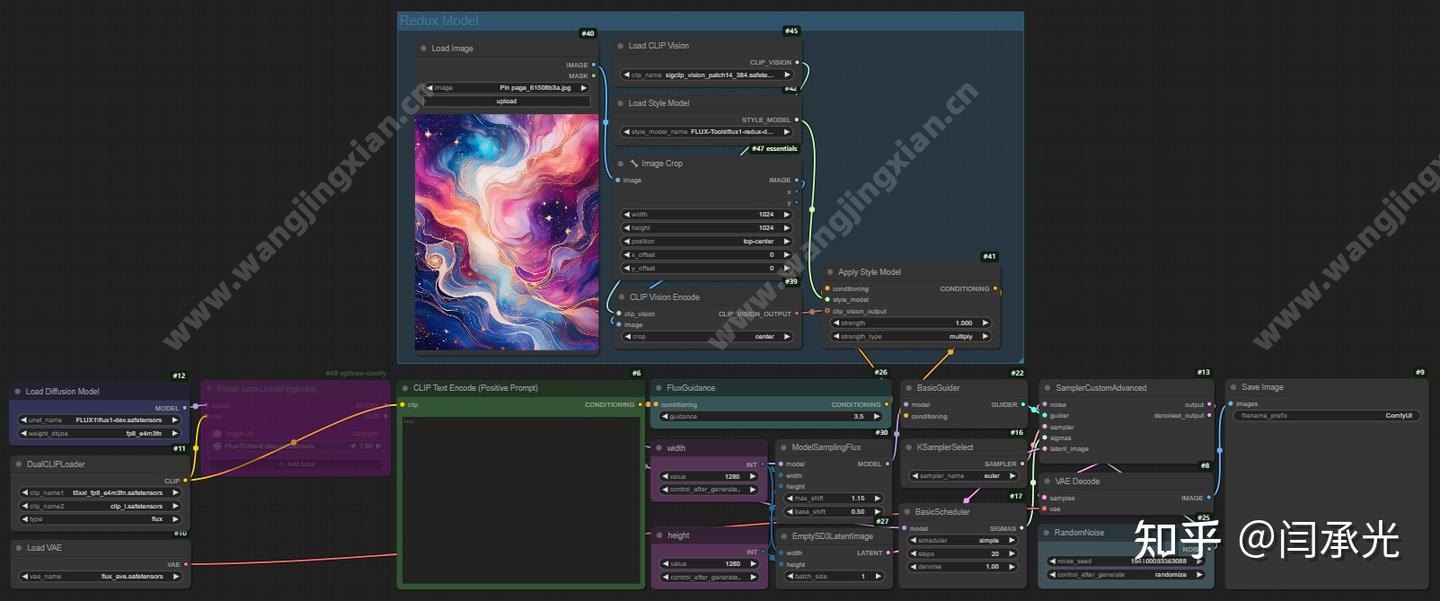Open the sampler_name dropdown set to euler
The height and width of the screenshot is (601, 1440).
pyautogui.click(x=964, y=476)
